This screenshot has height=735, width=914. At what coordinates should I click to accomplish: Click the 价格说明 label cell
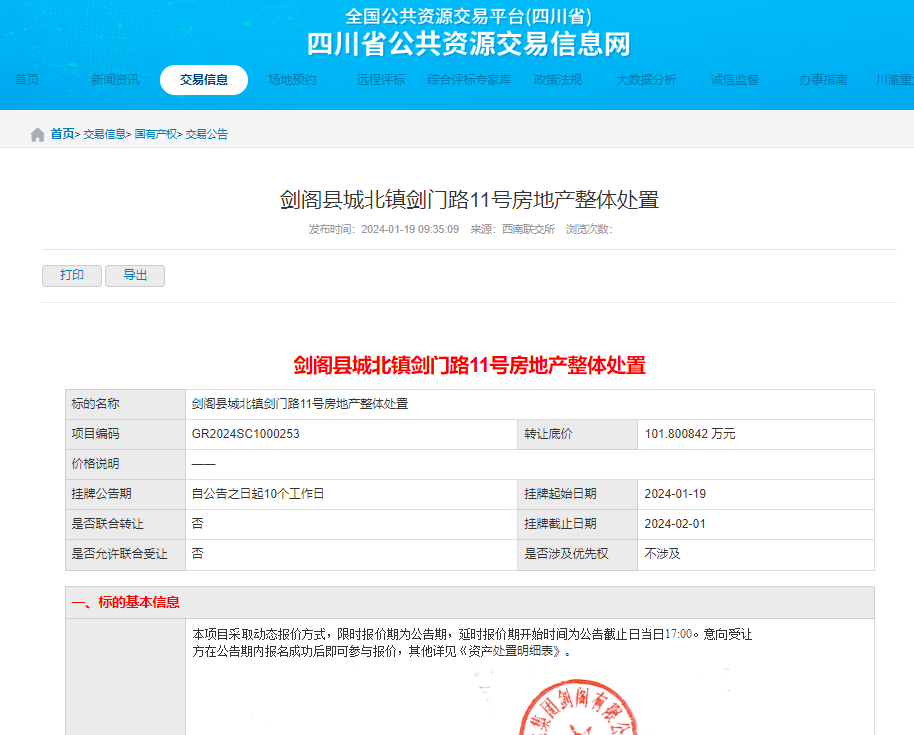pos(125,465)
